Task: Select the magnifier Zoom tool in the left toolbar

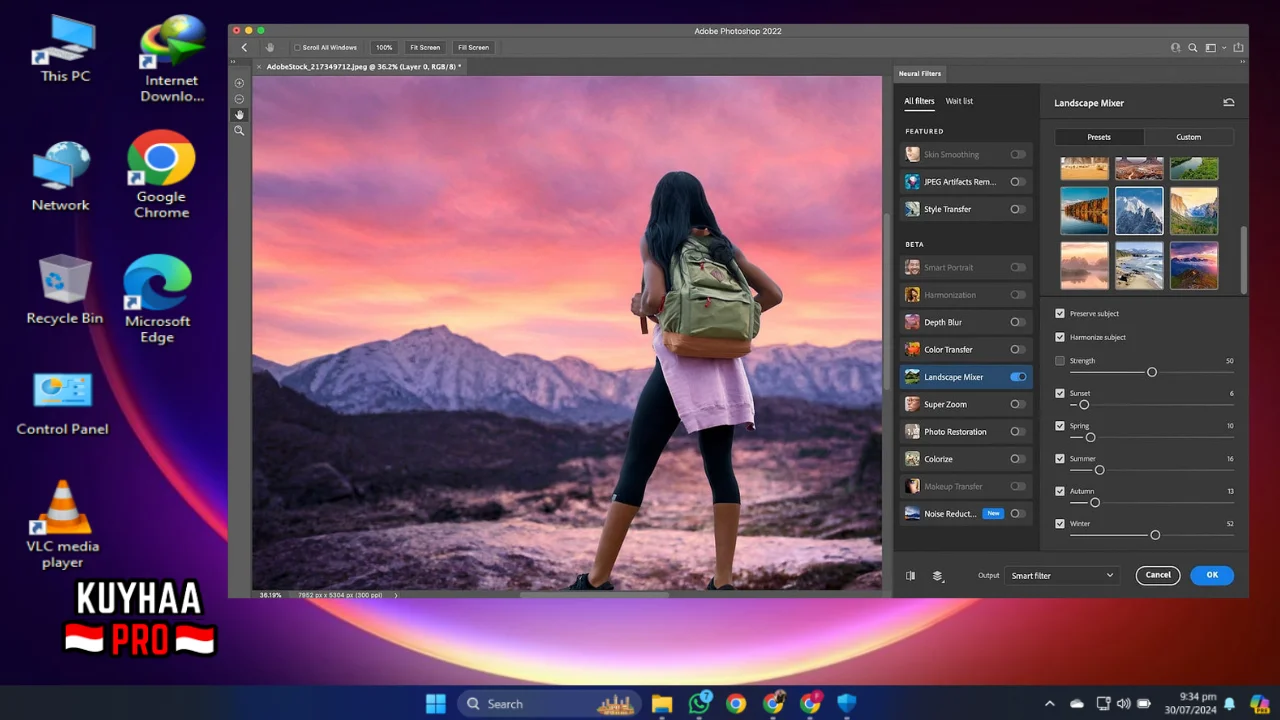Action: click(239, 131)
